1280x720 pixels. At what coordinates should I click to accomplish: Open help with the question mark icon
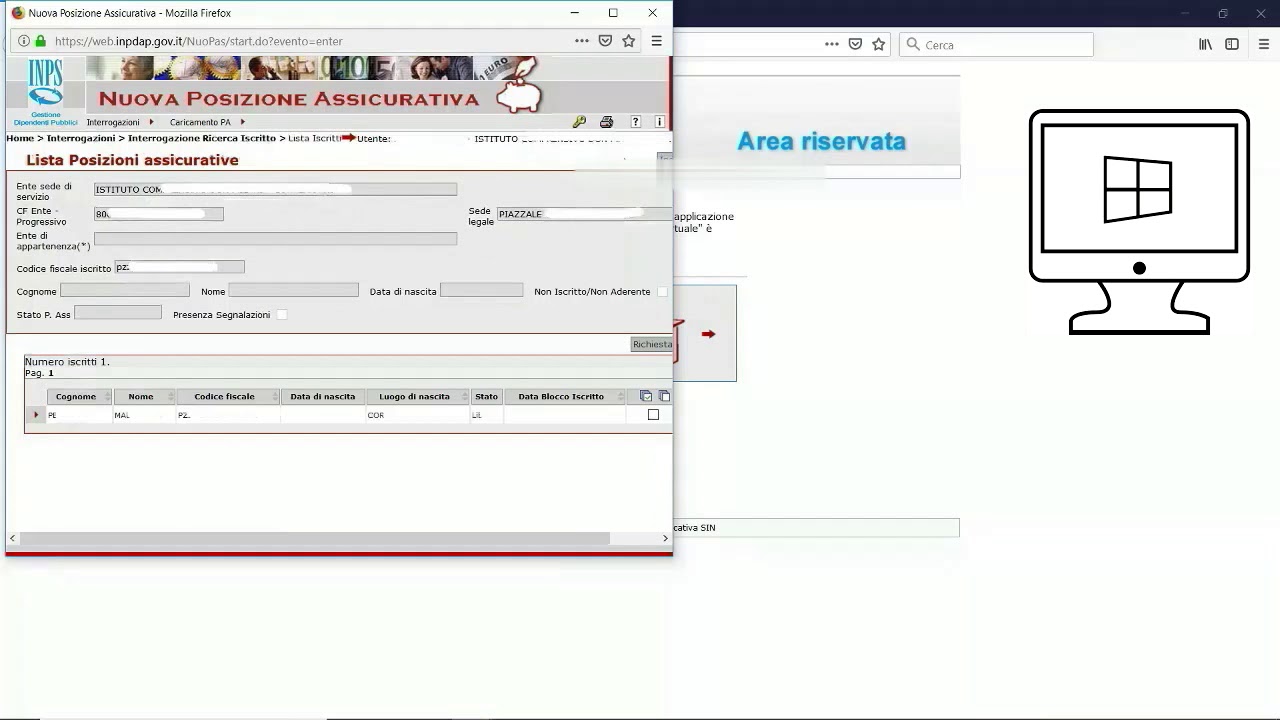click(x=635, y=122)
